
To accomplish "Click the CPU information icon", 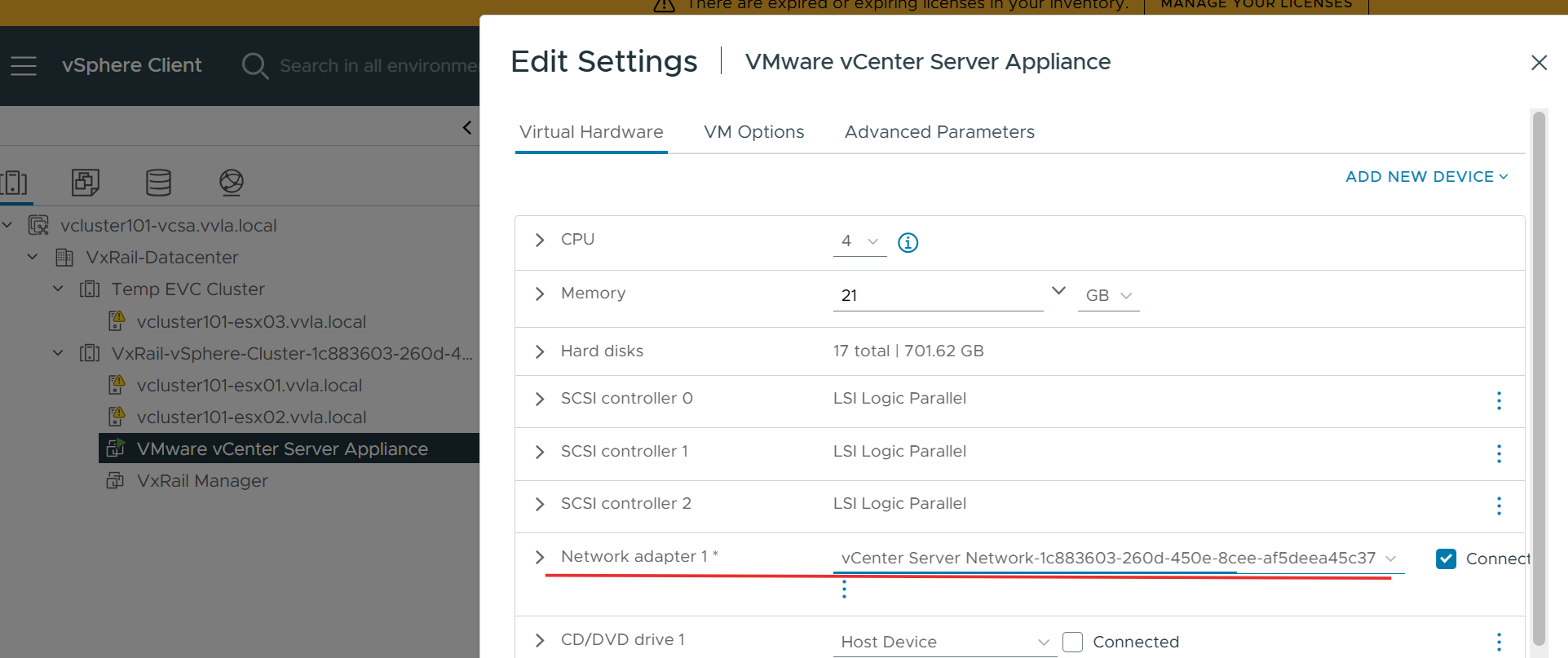I will pyautogui.click(x=908, y=242).
